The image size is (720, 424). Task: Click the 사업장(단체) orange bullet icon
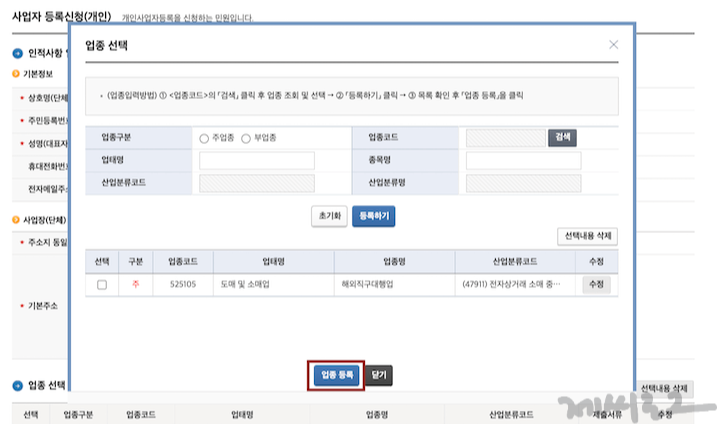(16, 220)
